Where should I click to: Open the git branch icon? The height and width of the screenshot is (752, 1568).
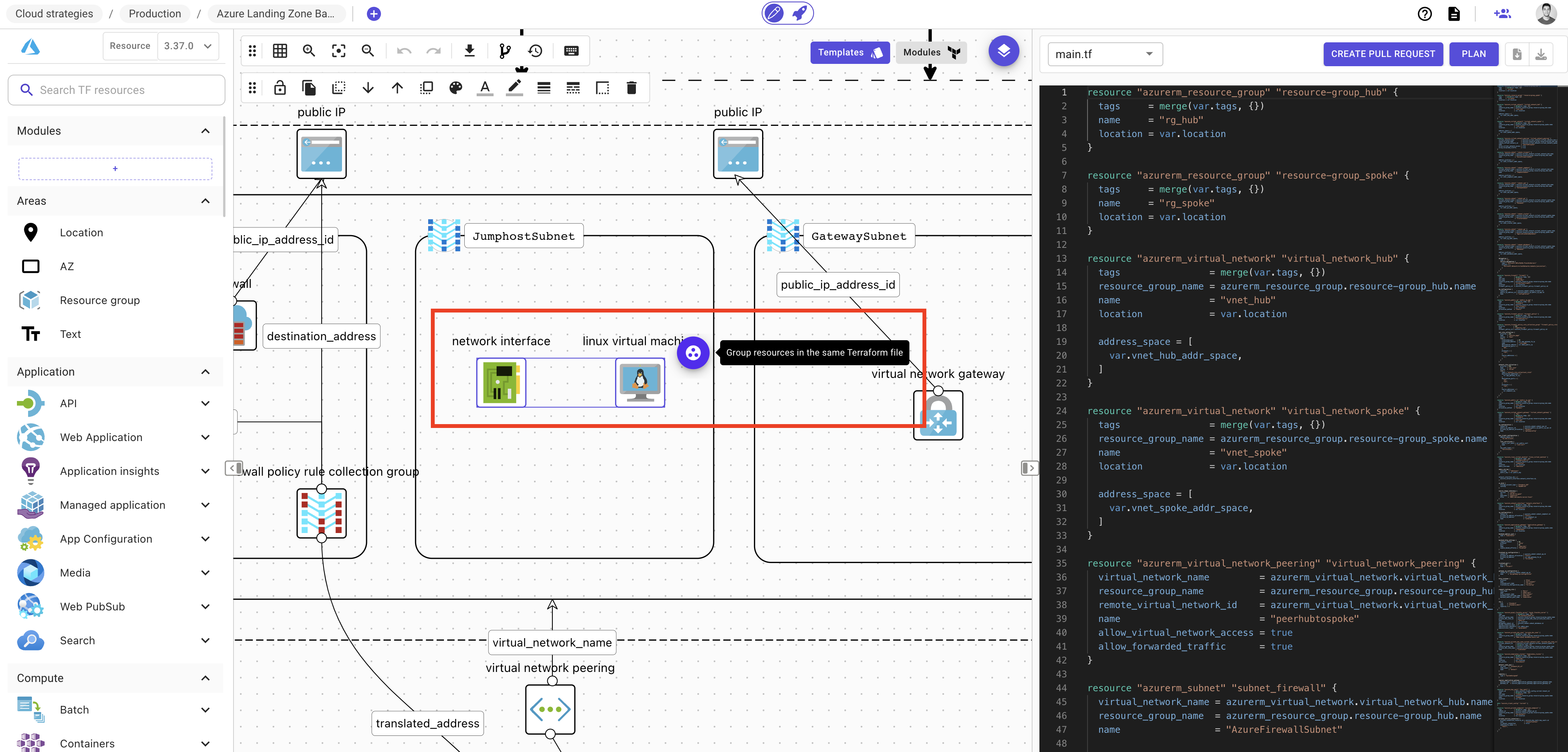pos(505,51)
